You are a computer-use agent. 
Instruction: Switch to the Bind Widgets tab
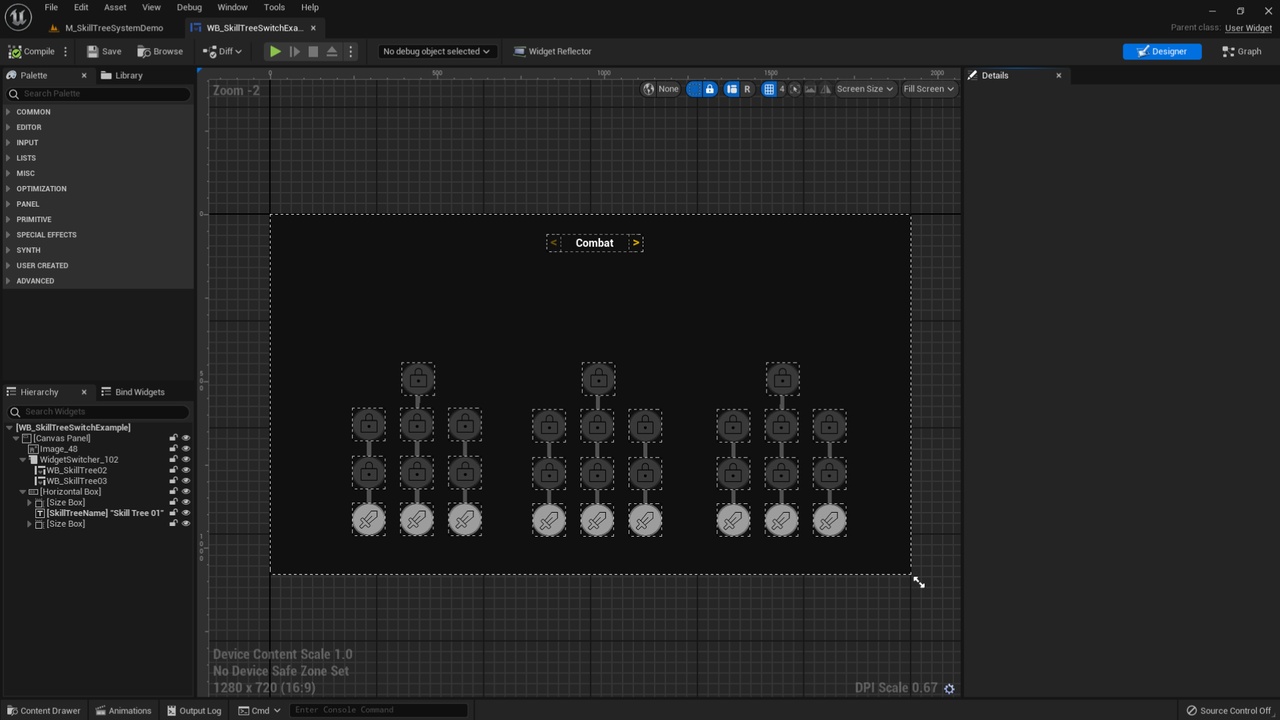click(139, 392)
